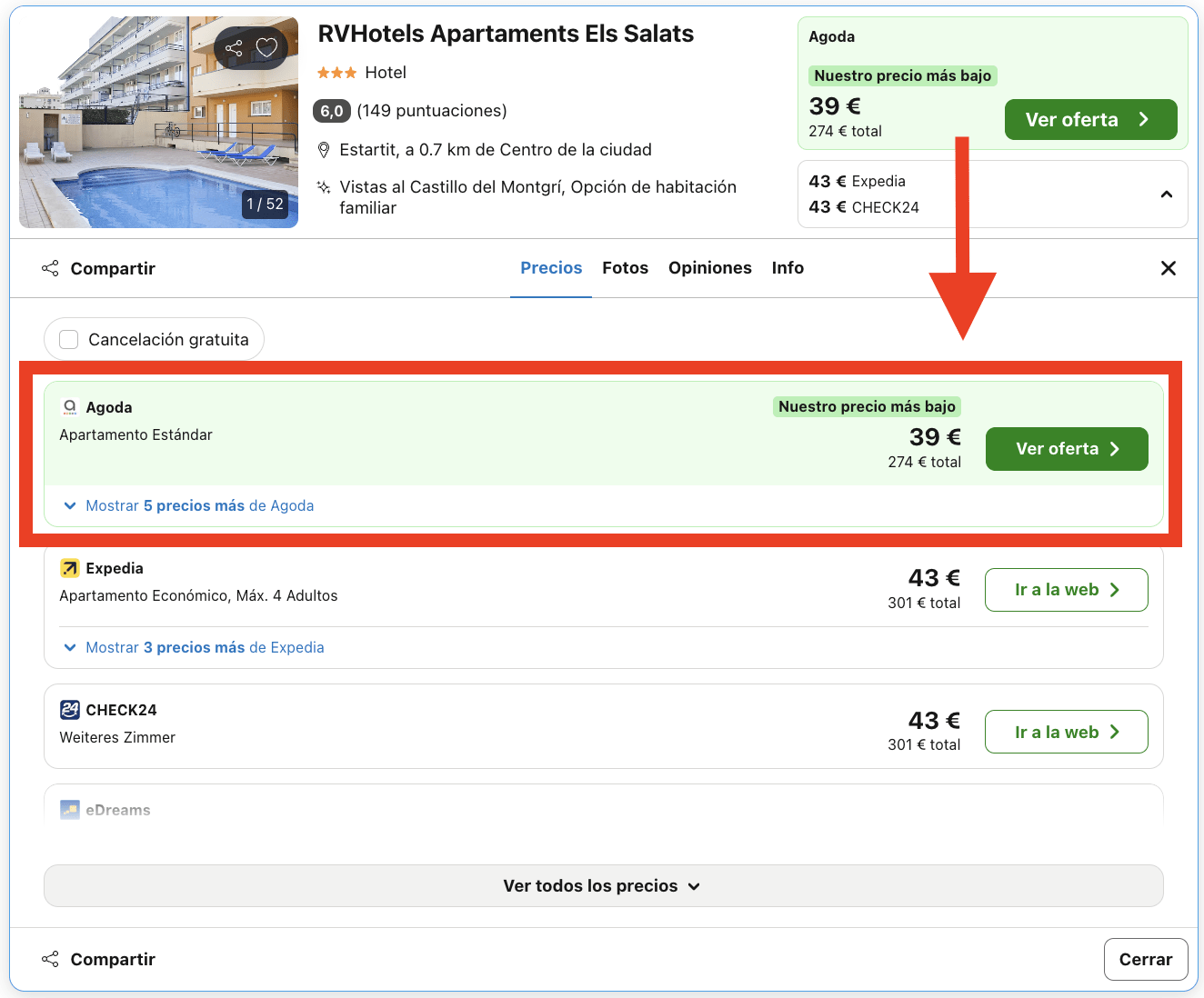Image resolution: width=1204 pixels, height=998 pixels.
Task: Enable the Cancelación gratuita checkbox
Action: point(69,339)
